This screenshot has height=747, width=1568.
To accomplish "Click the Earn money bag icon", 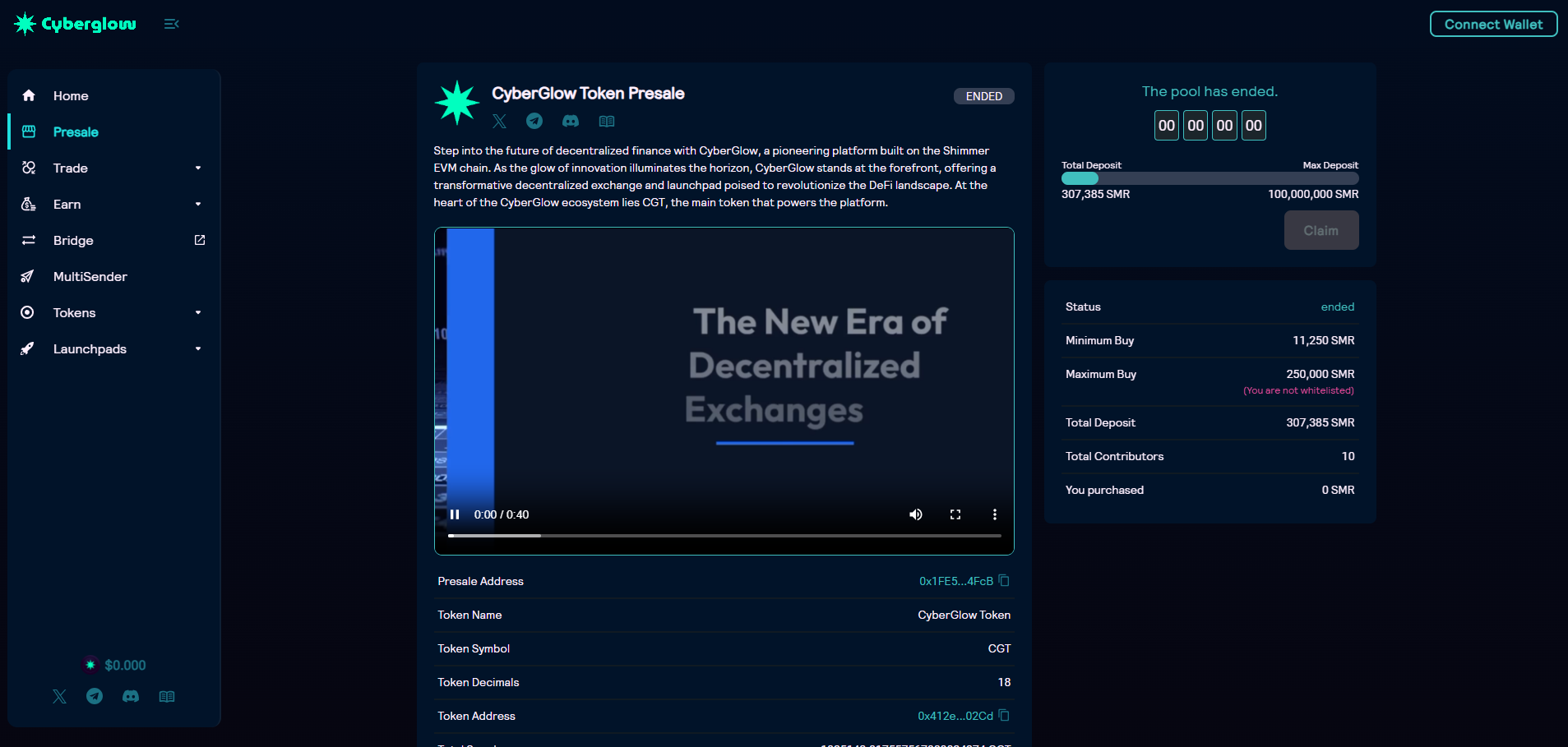I will 29,204.
